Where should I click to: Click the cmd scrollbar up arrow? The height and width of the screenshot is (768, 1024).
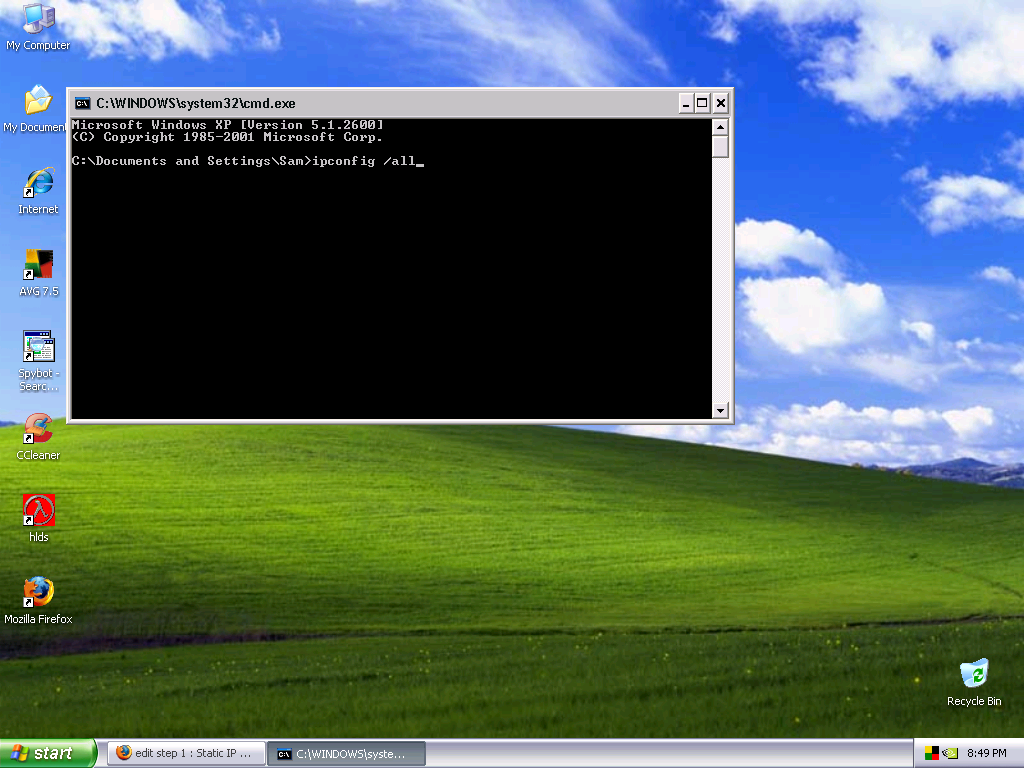(x=720, y=127)
